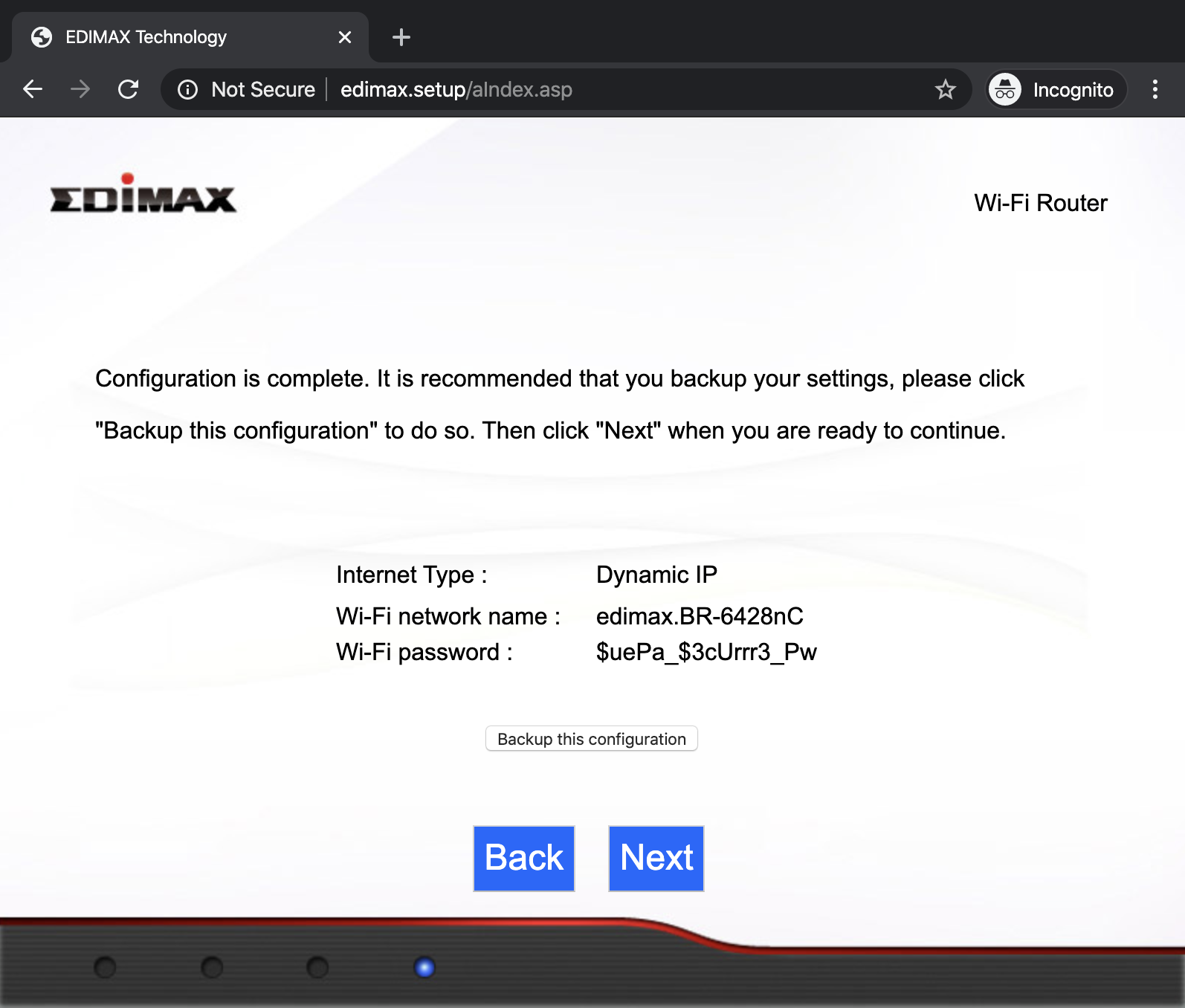The image size is (1185, 1008).
Task: Click the browser forward arrow
Action: [80, 89]
